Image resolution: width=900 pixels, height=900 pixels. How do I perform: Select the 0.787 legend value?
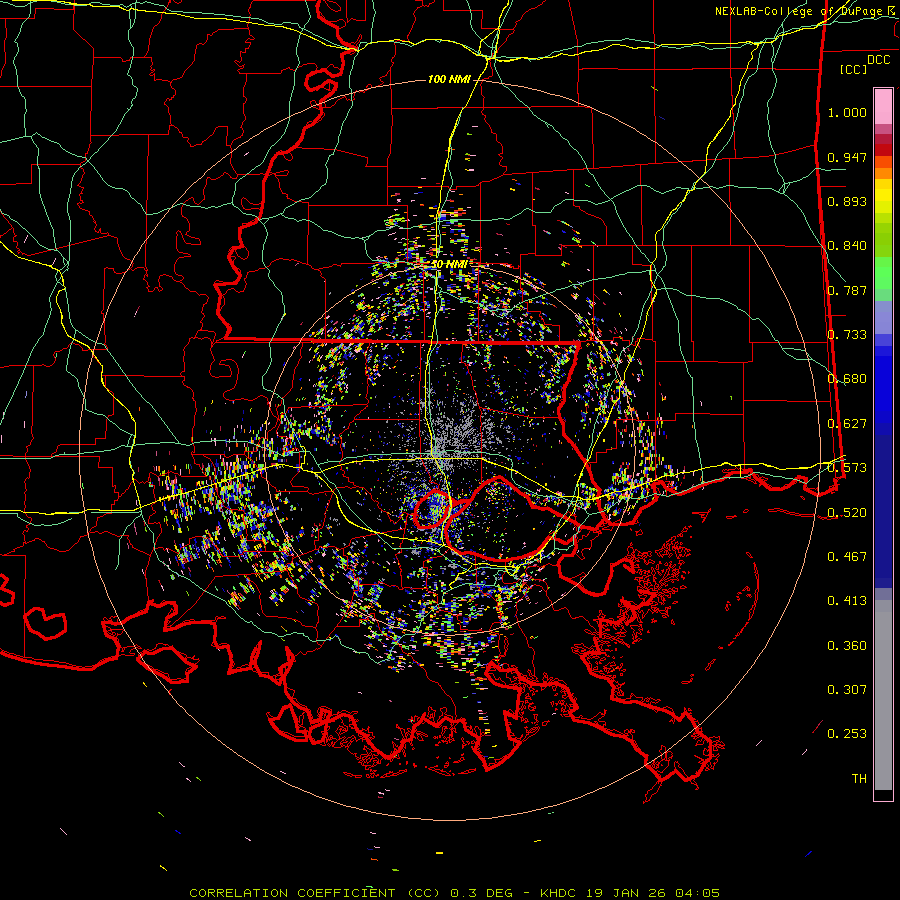click(847, 290)
